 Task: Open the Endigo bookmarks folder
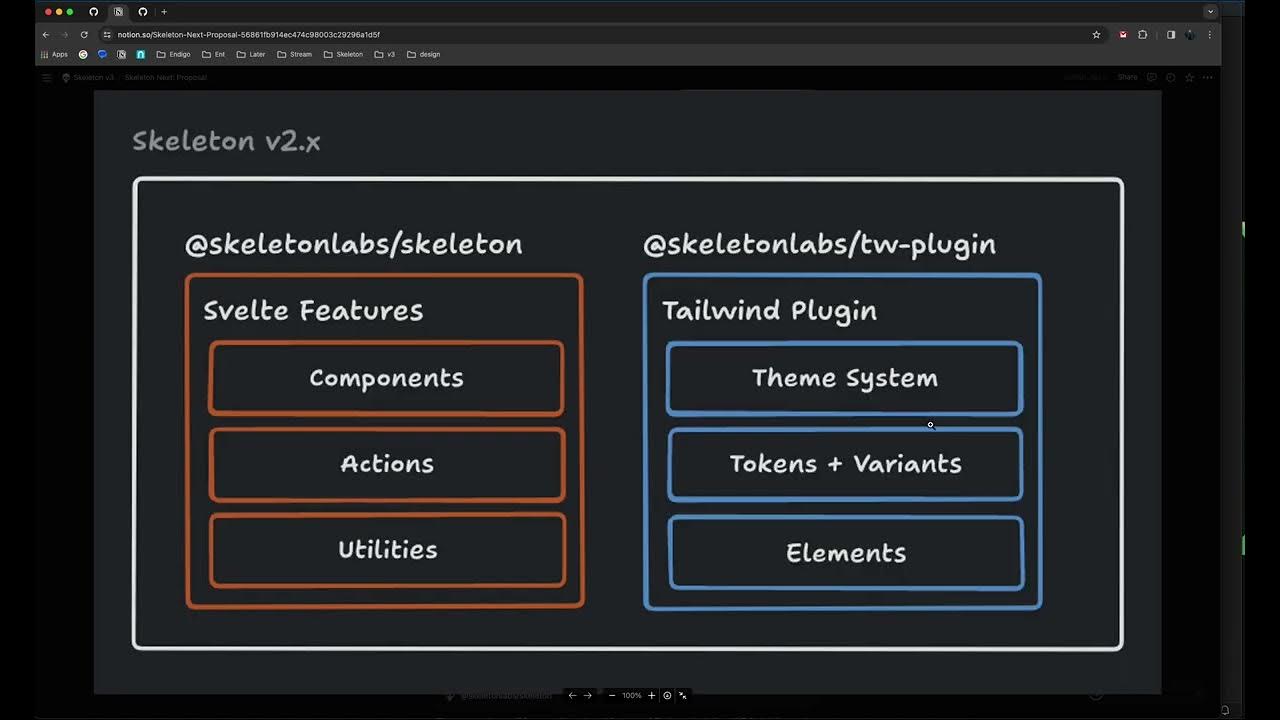click(174, 54)
